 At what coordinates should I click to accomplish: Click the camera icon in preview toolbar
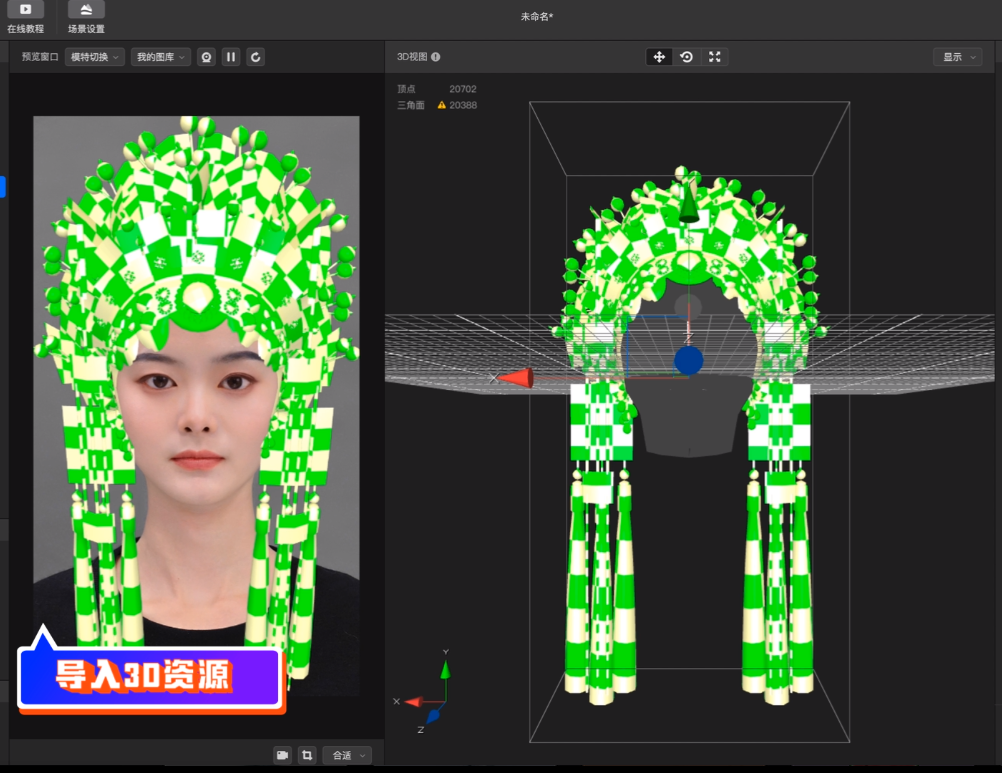[x=206, y=57]
